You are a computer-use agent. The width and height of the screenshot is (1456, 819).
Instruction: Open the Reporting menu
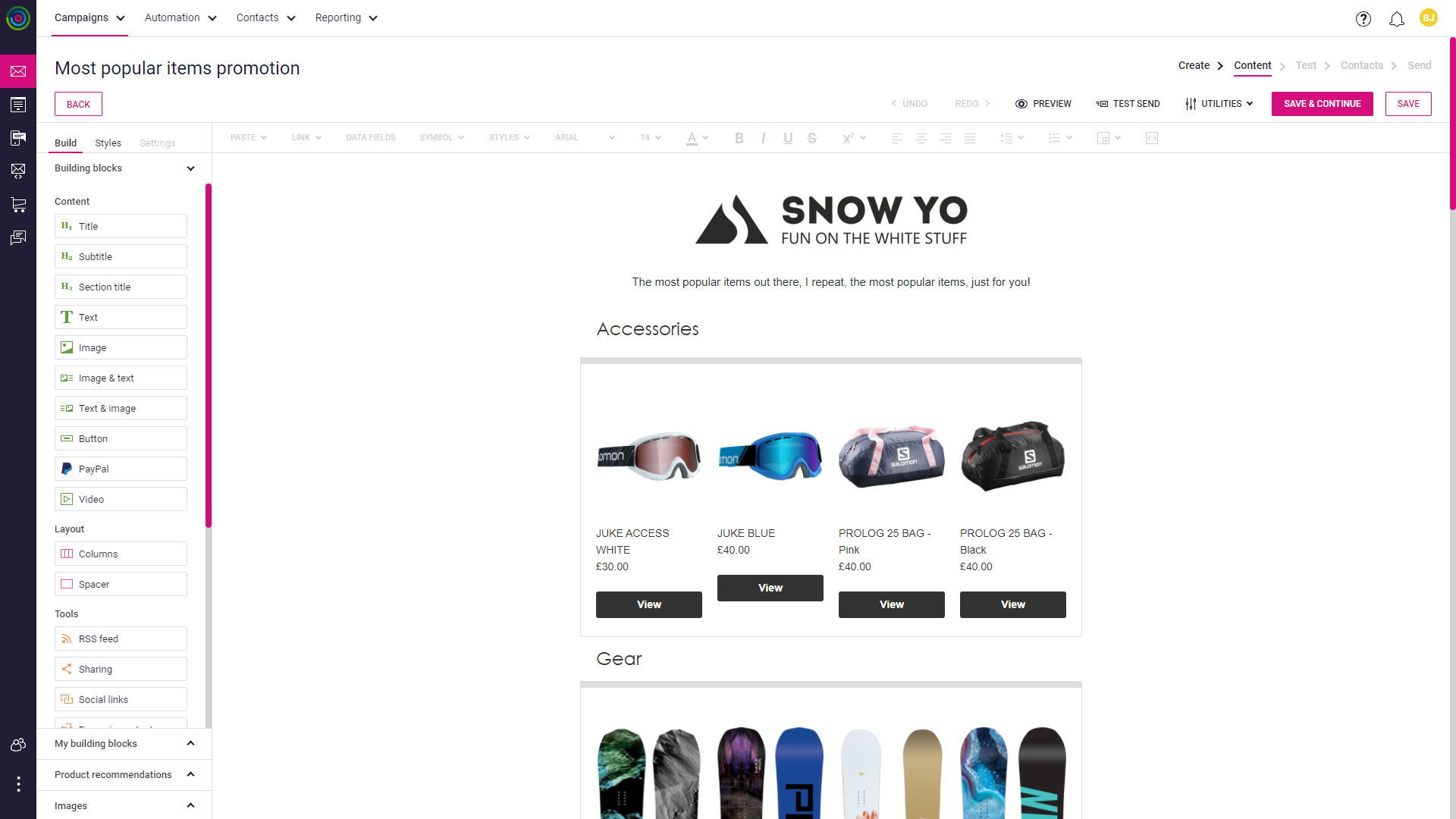click(x=347, y=18)
